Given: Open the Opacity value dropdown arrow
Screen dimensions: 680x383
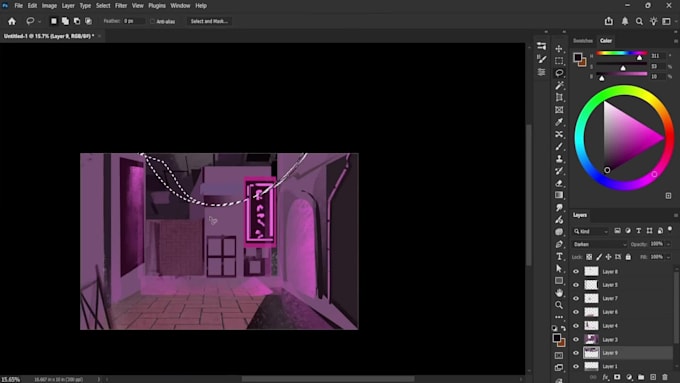Looking at the screenshot, I should pos(668,244).
